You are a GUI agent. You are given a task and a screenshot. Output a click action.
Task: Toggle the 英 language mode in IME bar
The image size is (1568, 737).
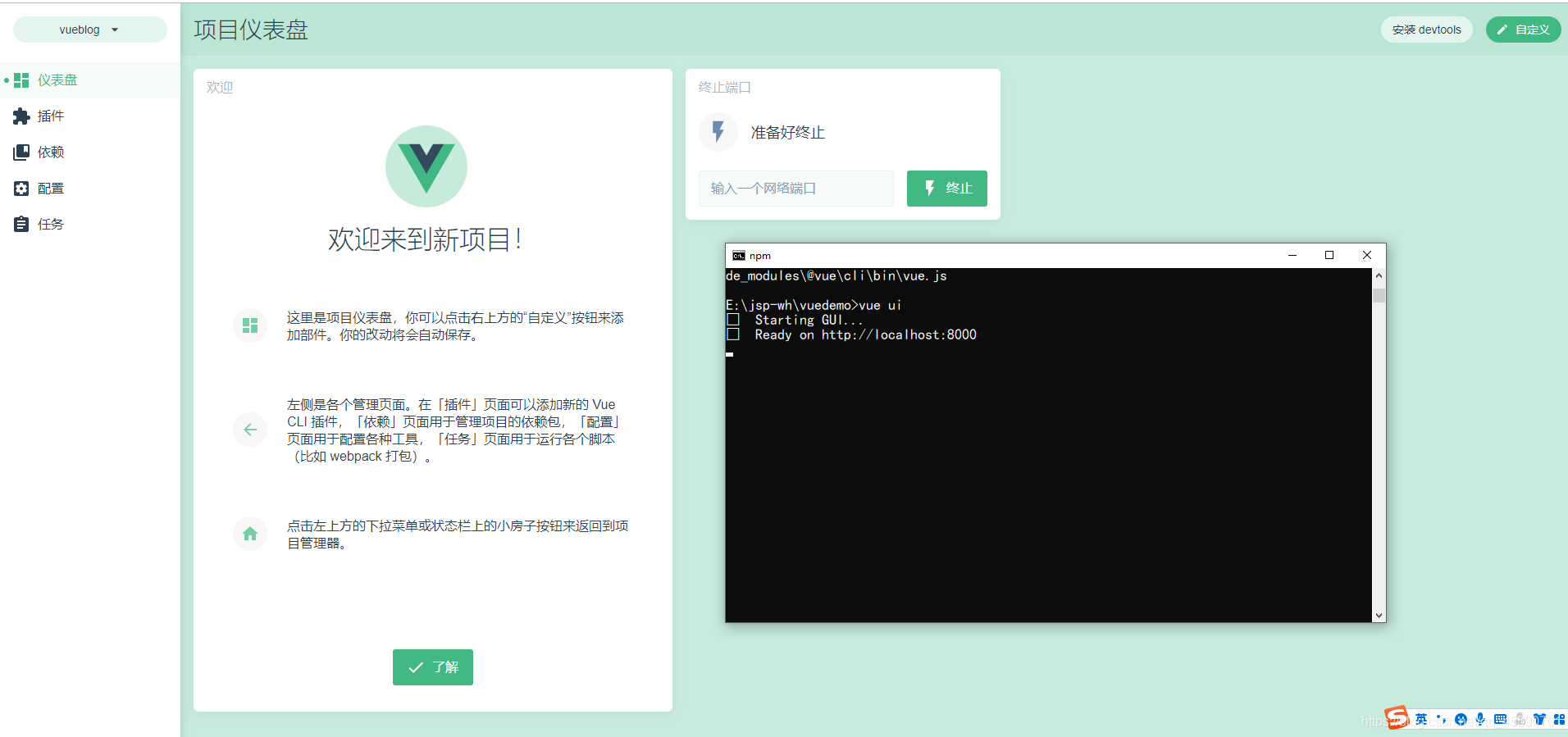(1421, 719)
